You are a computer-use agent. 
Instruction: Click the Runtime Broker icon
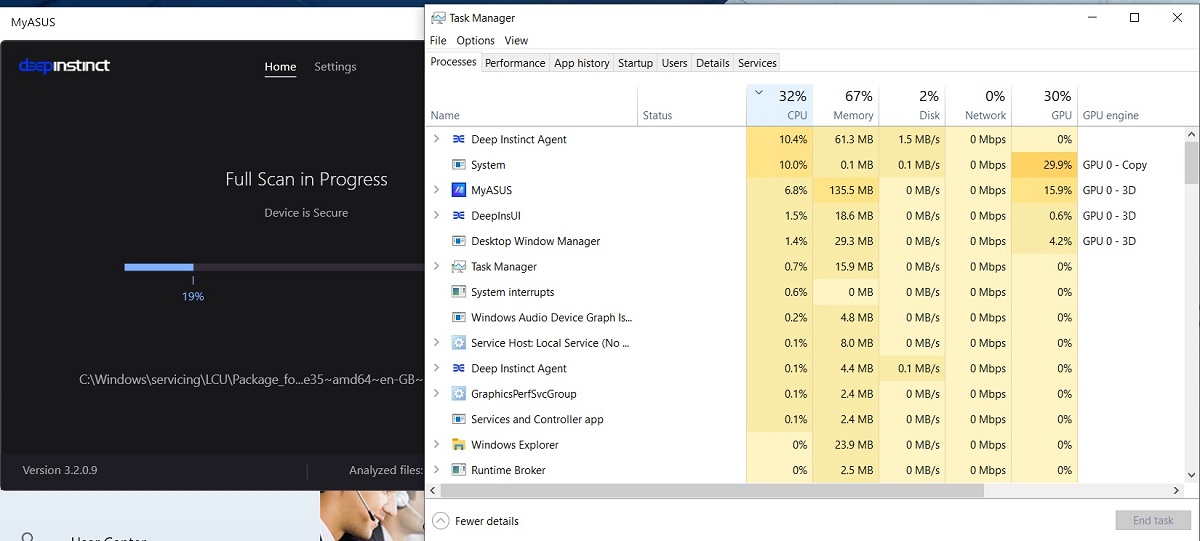pyautogui.click(x=459, y=470)
